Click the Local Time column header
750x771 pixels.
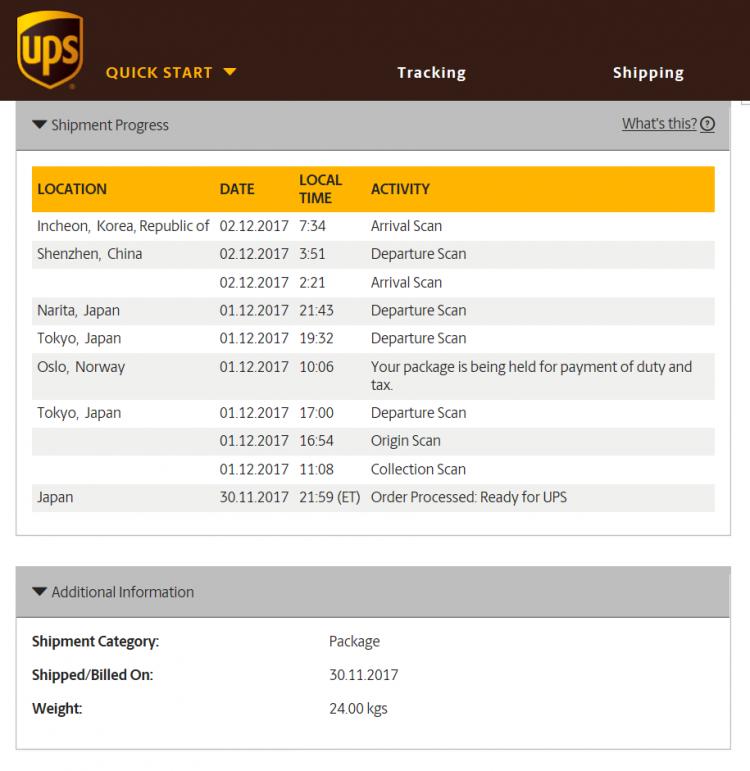[320, 189]
